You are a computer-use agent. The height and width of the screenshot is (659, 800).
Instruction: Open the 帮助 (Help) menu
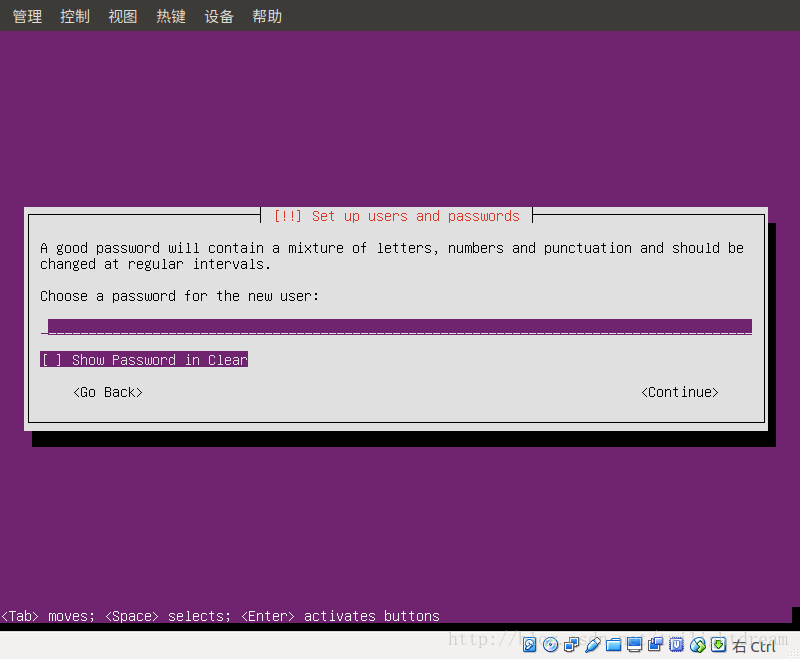coord(266,15)
